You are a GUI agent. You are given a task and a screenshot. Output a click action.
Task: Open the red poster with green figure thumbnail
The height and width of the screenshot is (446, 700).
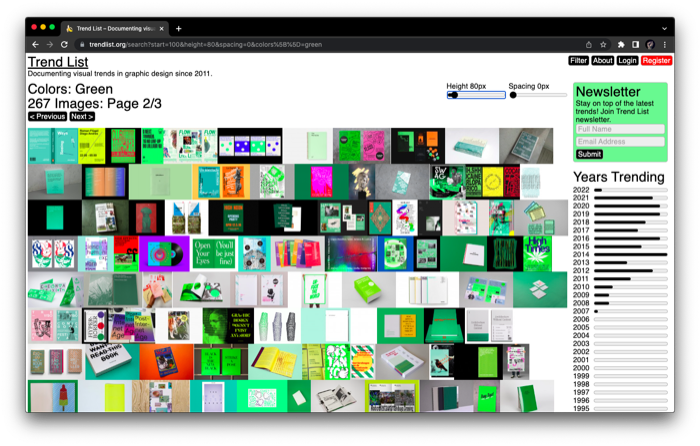point(146,218)
